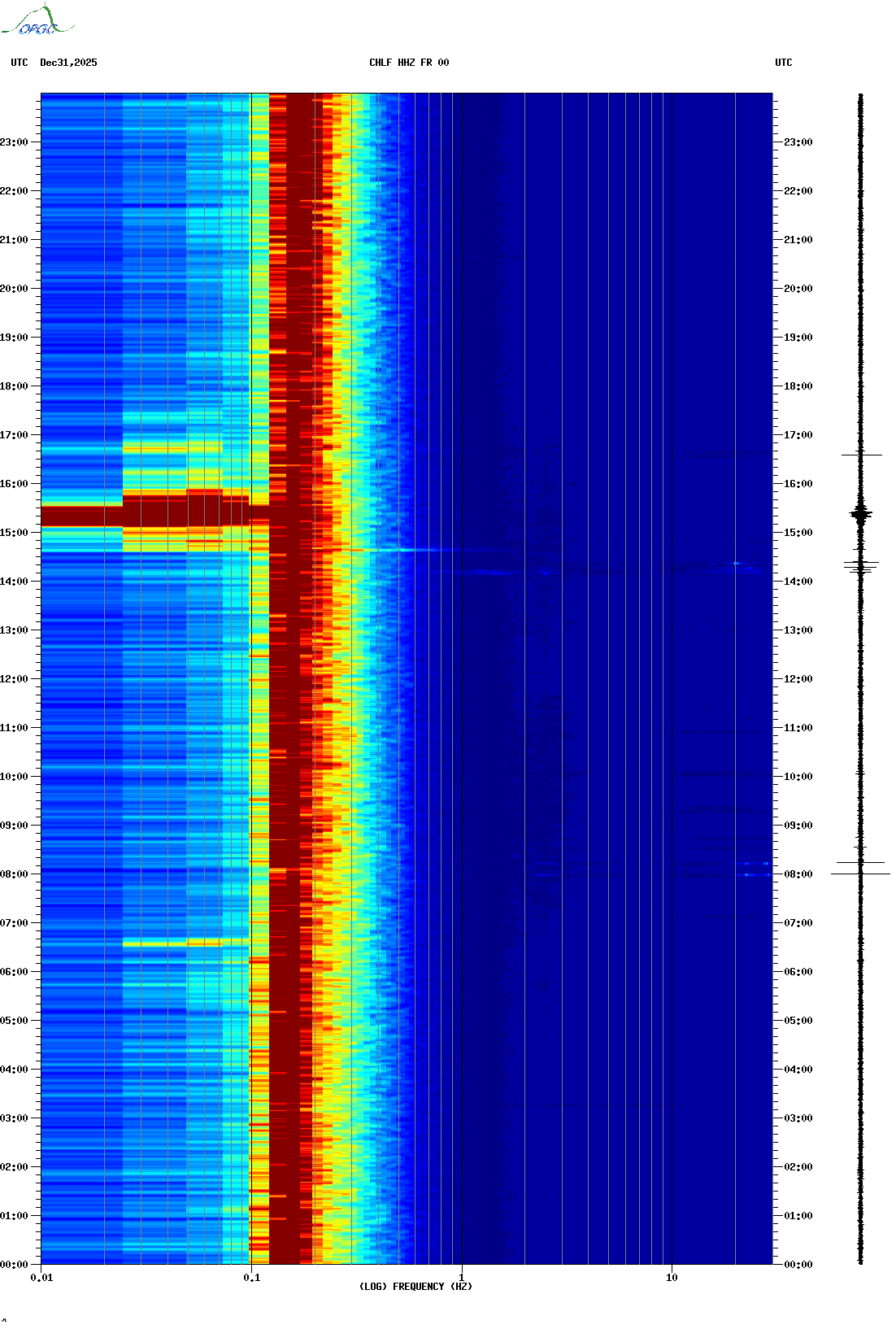This screenshot has width=896, height=1329.
Task: Click 08:00 on the right time axis
Action: tap(798, 874)
